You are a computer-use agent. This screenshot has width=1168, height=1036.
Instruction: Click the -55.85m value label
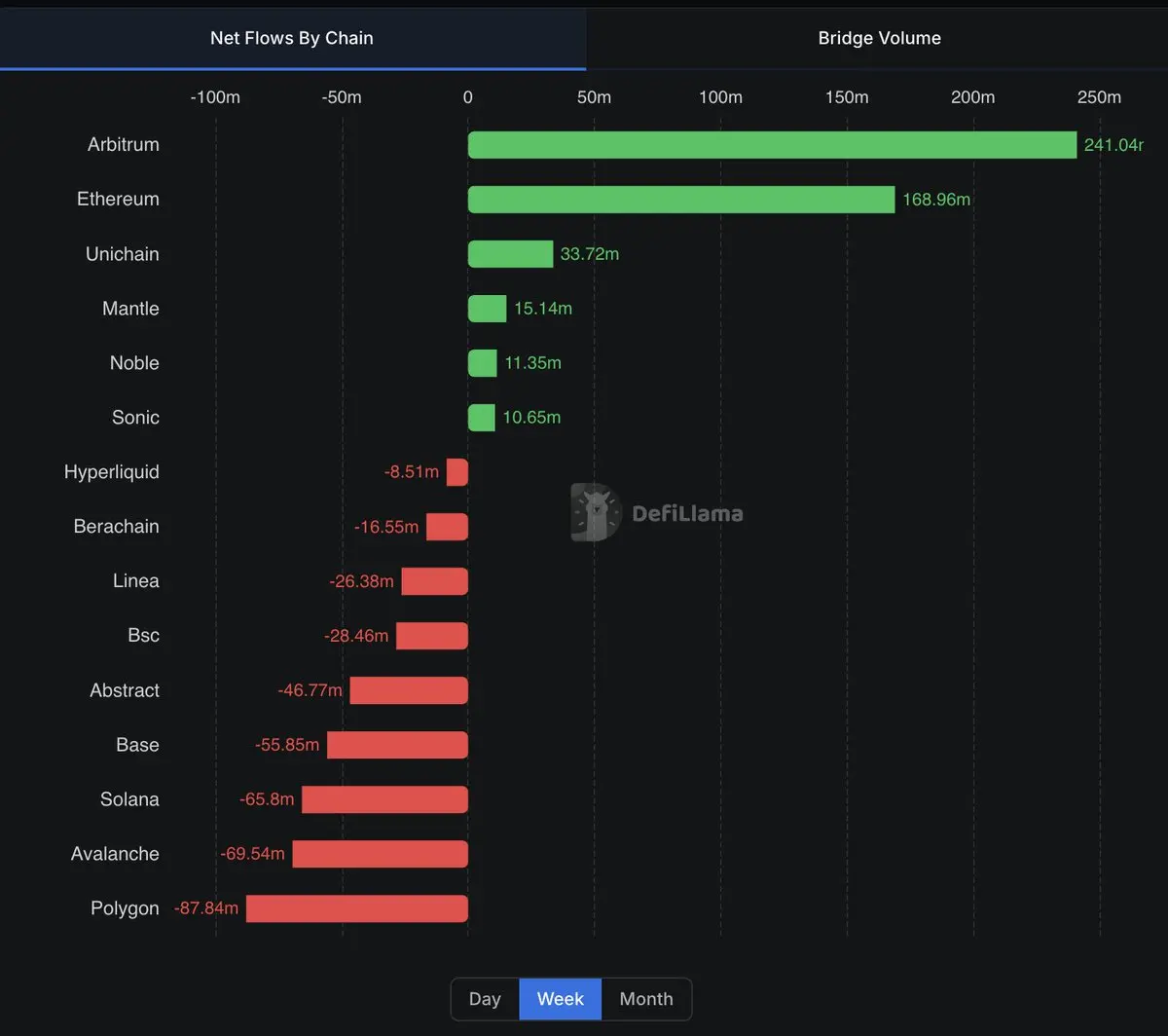(287, 745)
